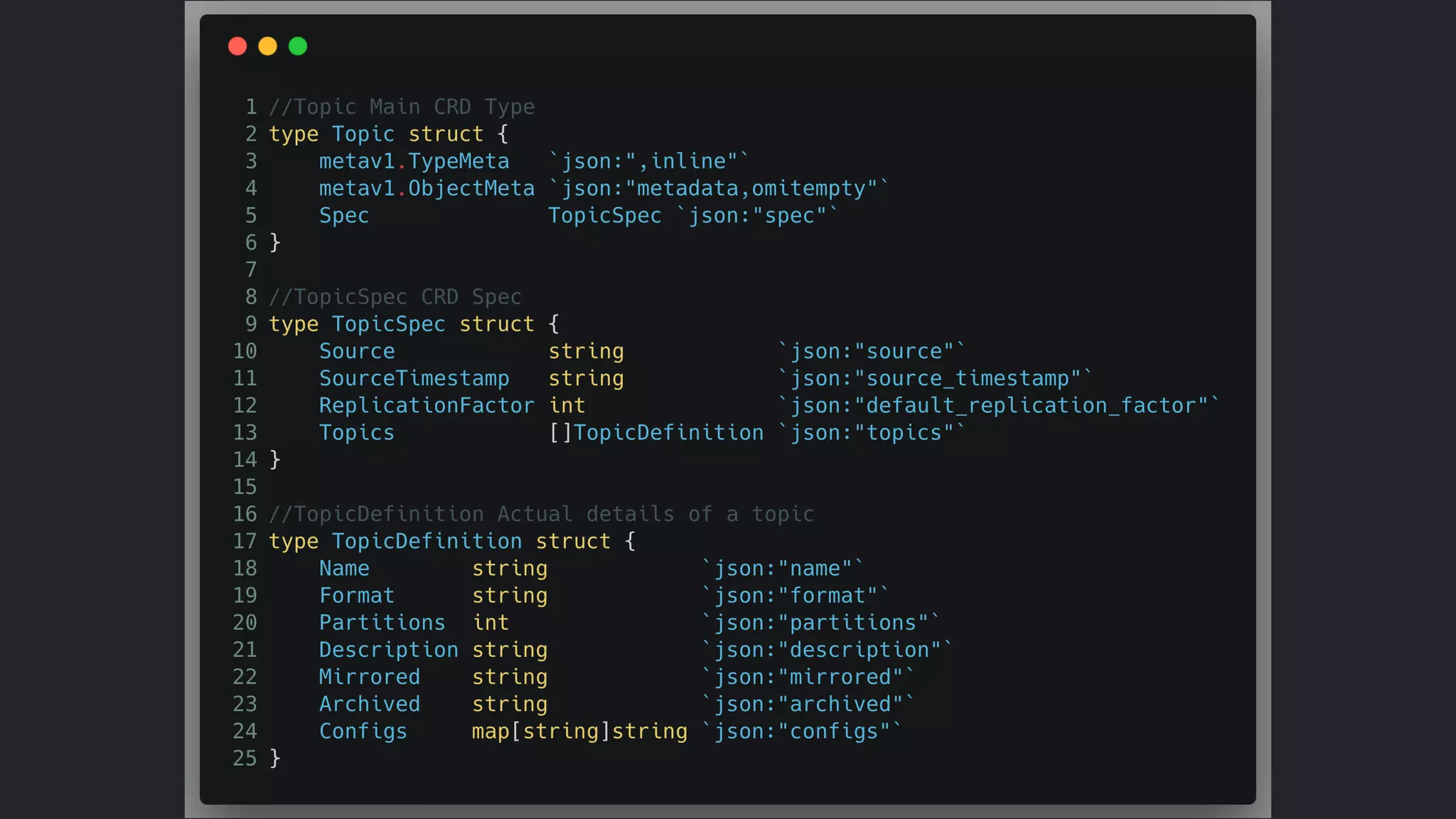
Task: Click the metav1.TypeMeta field
Action: [x=414, y=161]
